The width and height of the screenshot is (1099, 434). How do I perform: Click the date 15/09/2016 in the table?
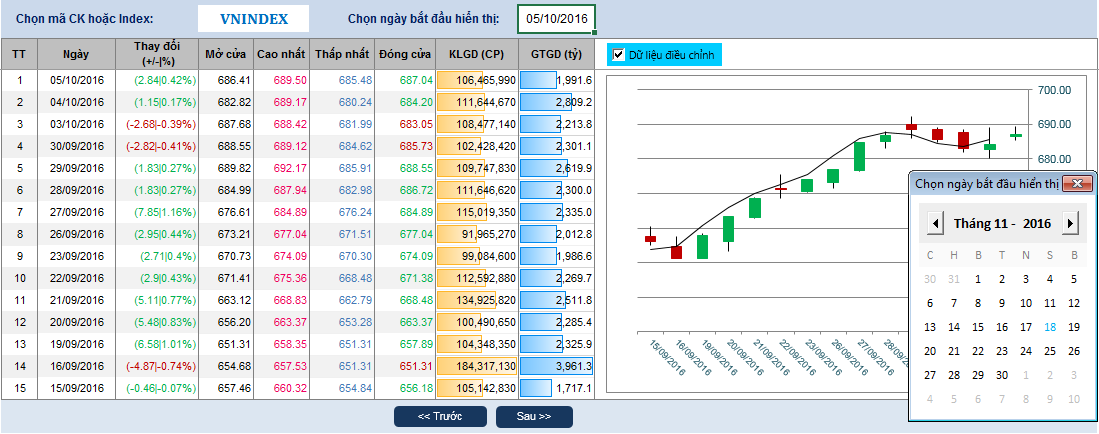(x=76, y=388)
